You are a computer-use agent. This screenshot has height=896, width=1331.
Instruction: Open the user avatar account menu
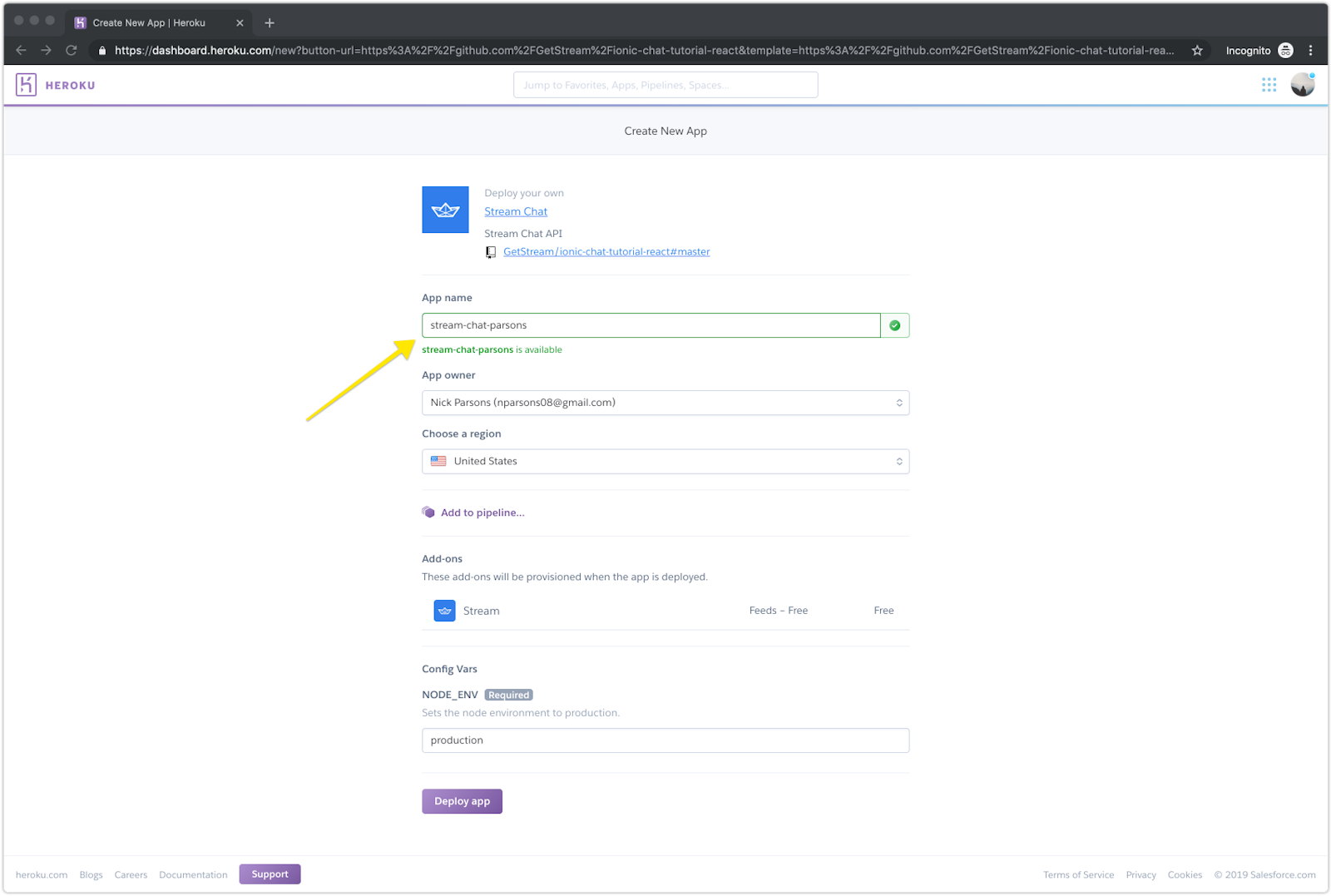(1302, 85)
